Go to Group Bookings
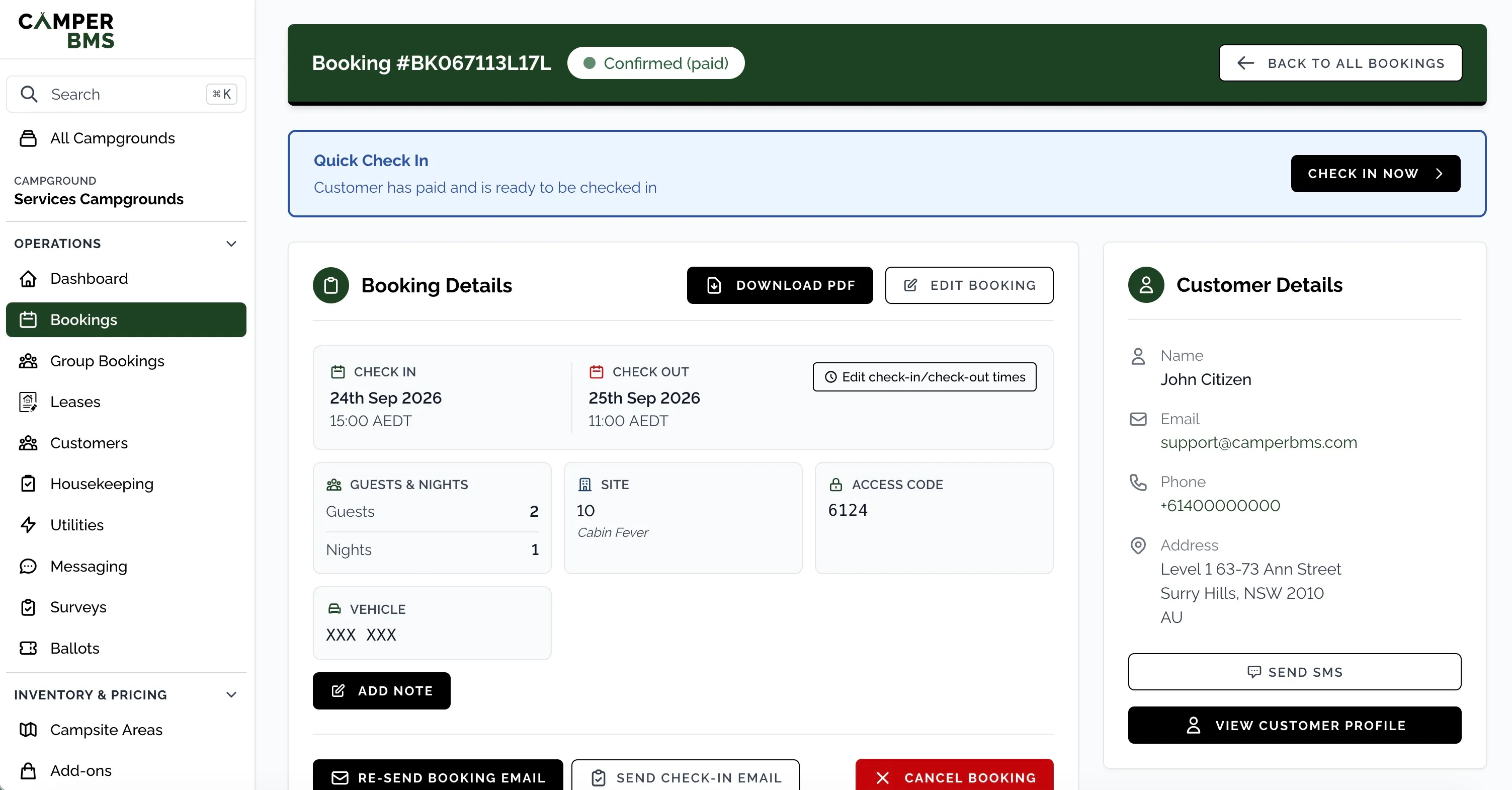The width and height of the screenshot is (1512, 790). [x=126, y=361]
